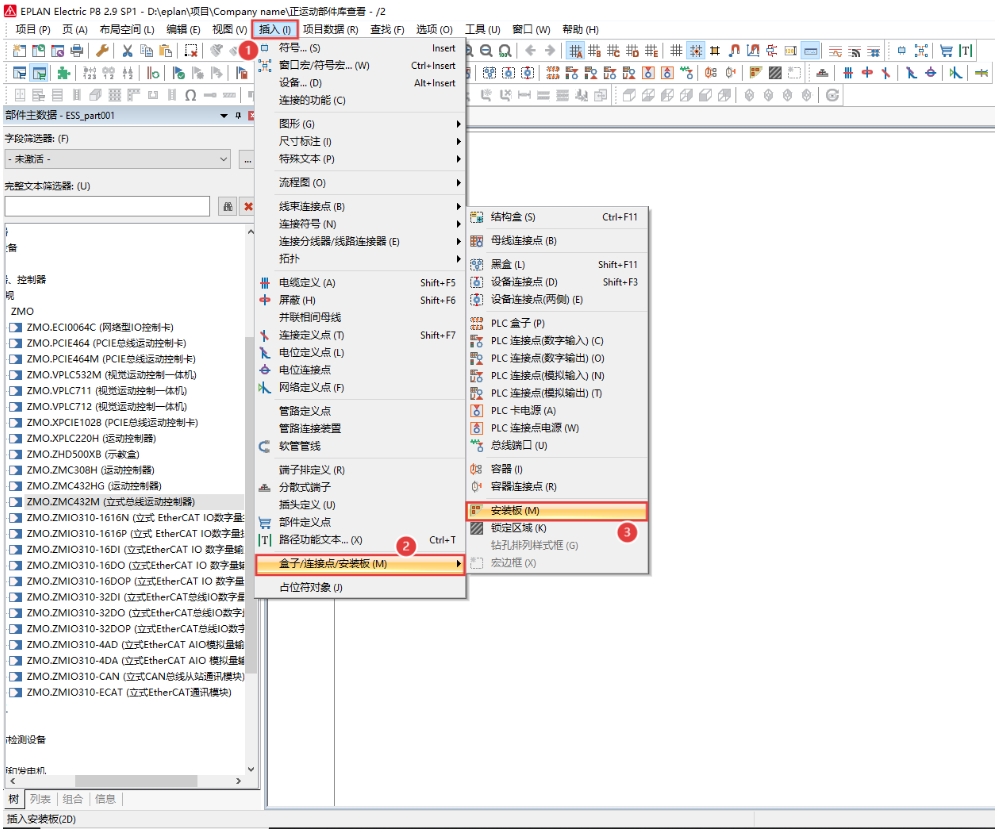
Task: Click the wrench settings toolbar icon
Action: 102,50
